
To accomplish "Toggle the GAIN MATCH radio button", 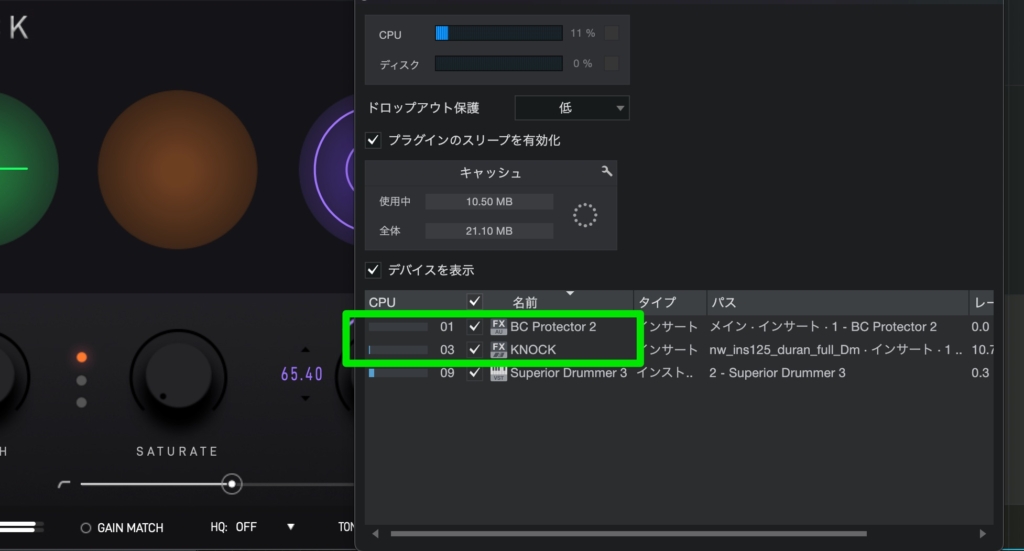I will tap(86, 527).
